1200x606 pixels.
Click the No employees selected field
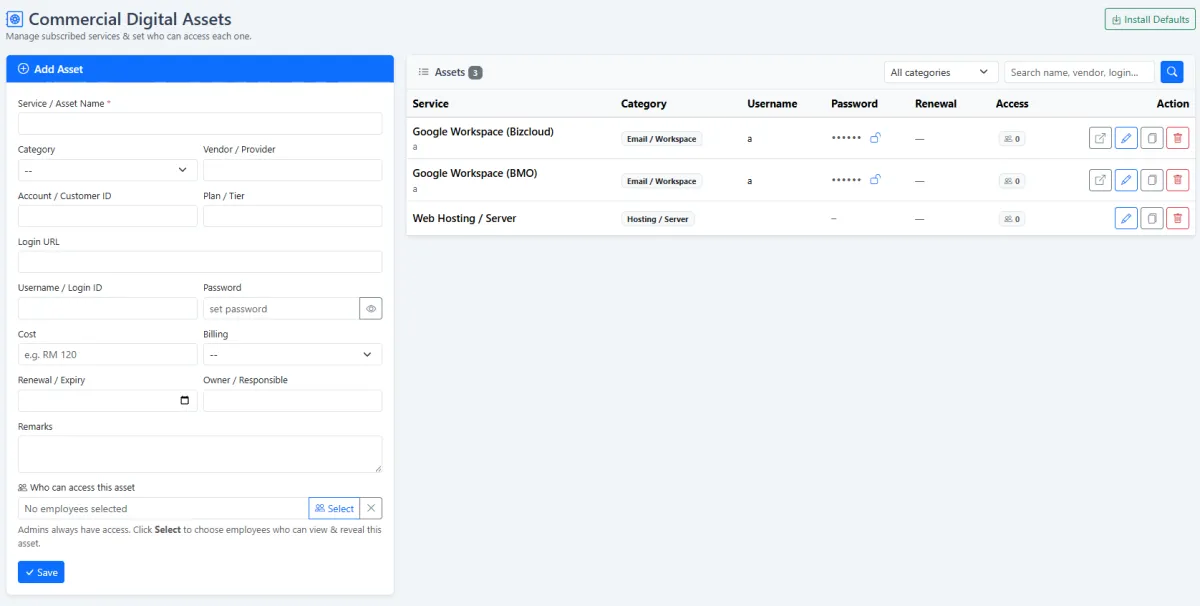(163, 508)
